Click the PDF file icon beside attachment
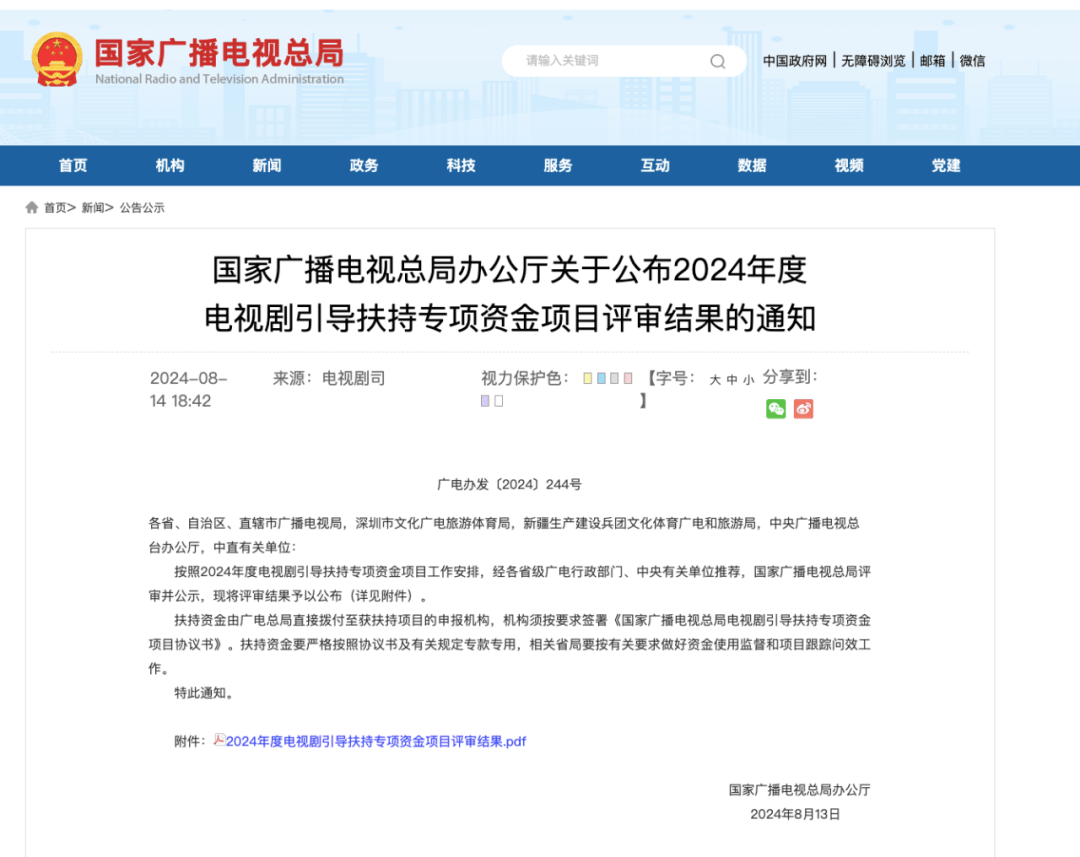Image resolution: width=1080 pixels, height=857 pixels. tap(219, 740)
